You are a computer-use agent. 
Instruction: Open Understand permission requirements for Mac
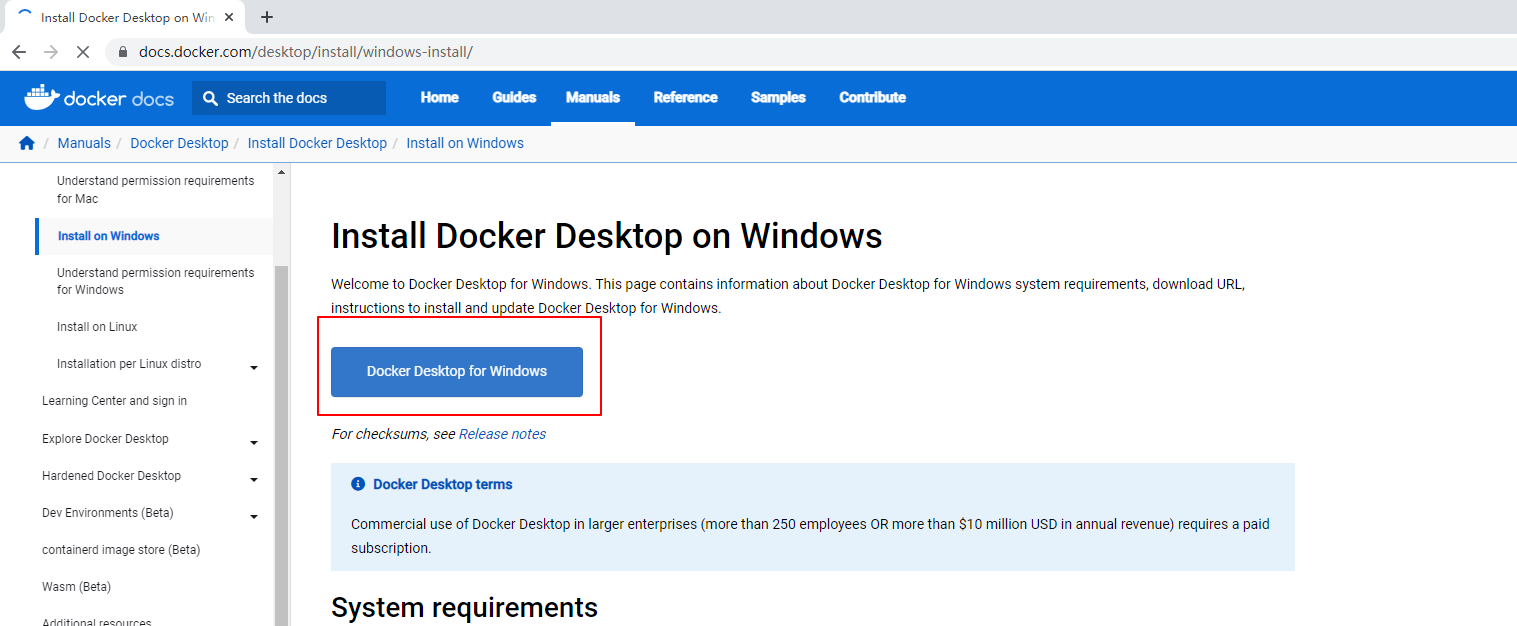(x=155, y=190)
